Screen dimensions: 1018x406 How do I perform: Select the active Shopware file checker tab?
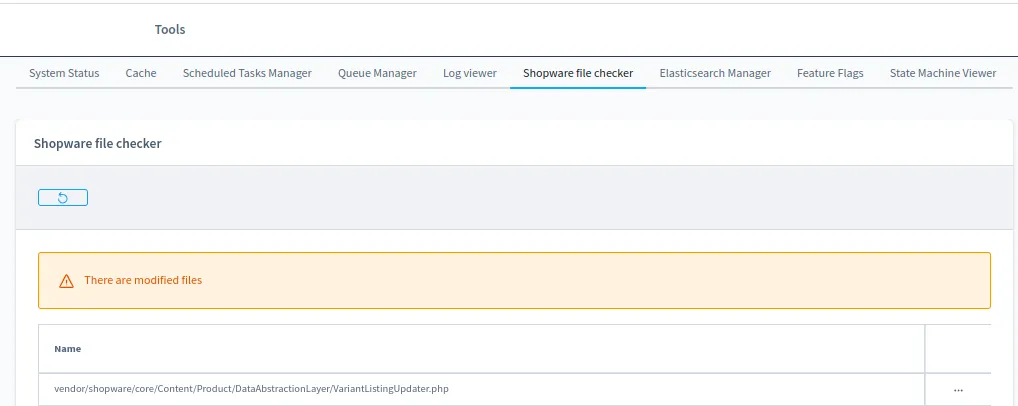[x=578, y=73]
